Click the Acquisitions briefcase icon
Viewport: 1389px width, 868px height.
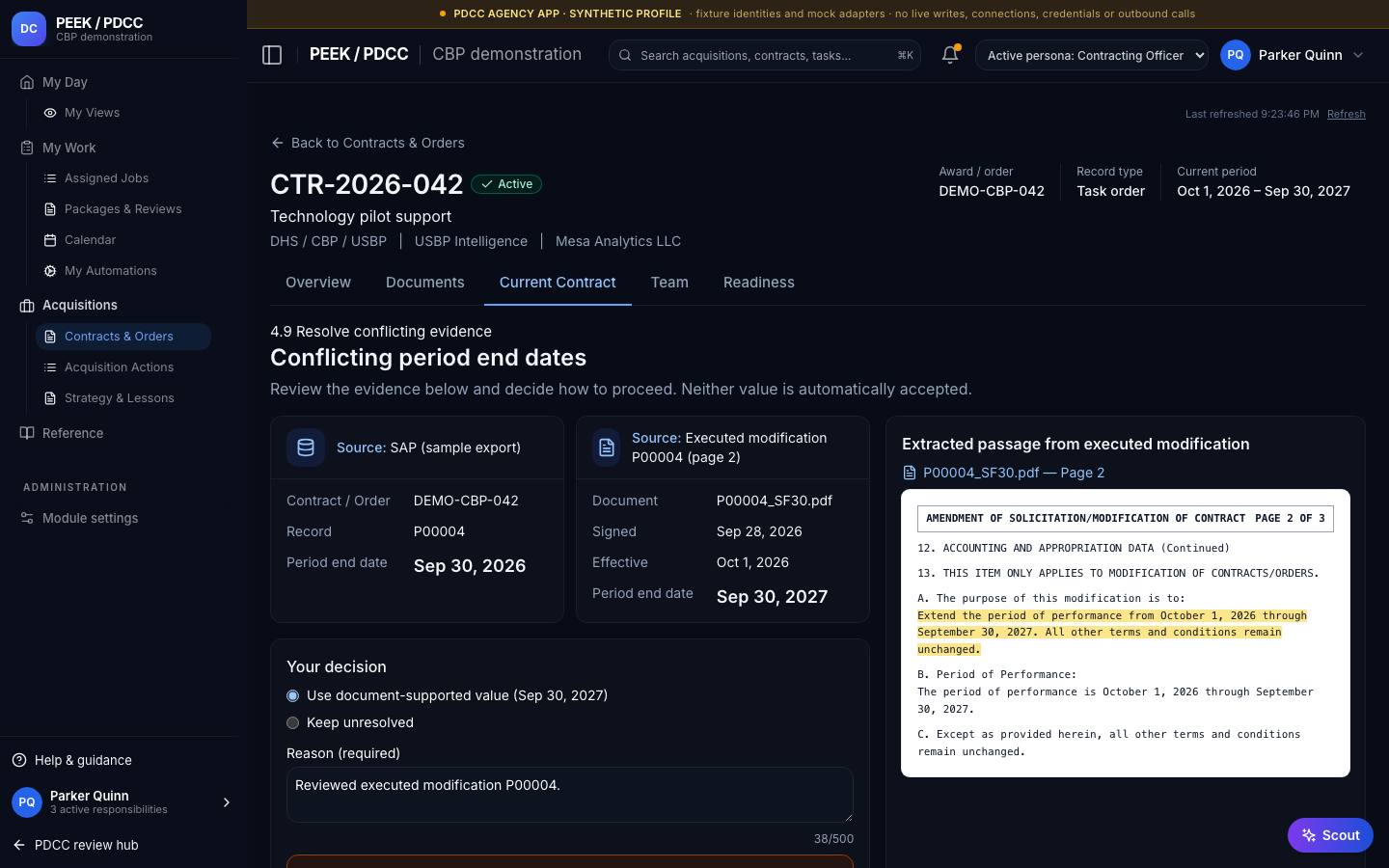pos(27,305)
